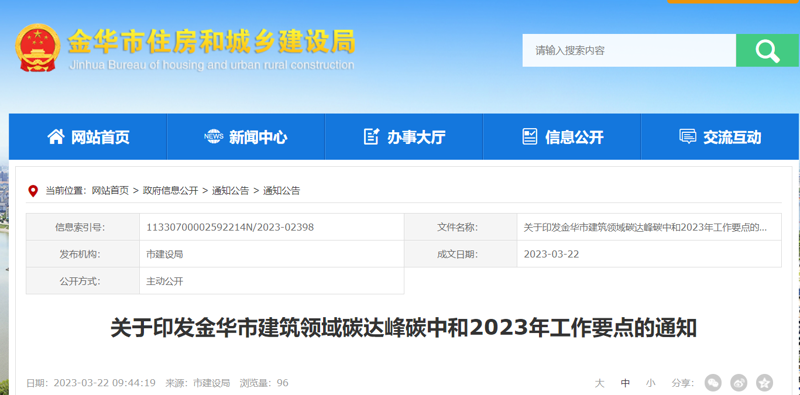Click the NEWS globe icon

pyautogui.click(x=213, y=136)
